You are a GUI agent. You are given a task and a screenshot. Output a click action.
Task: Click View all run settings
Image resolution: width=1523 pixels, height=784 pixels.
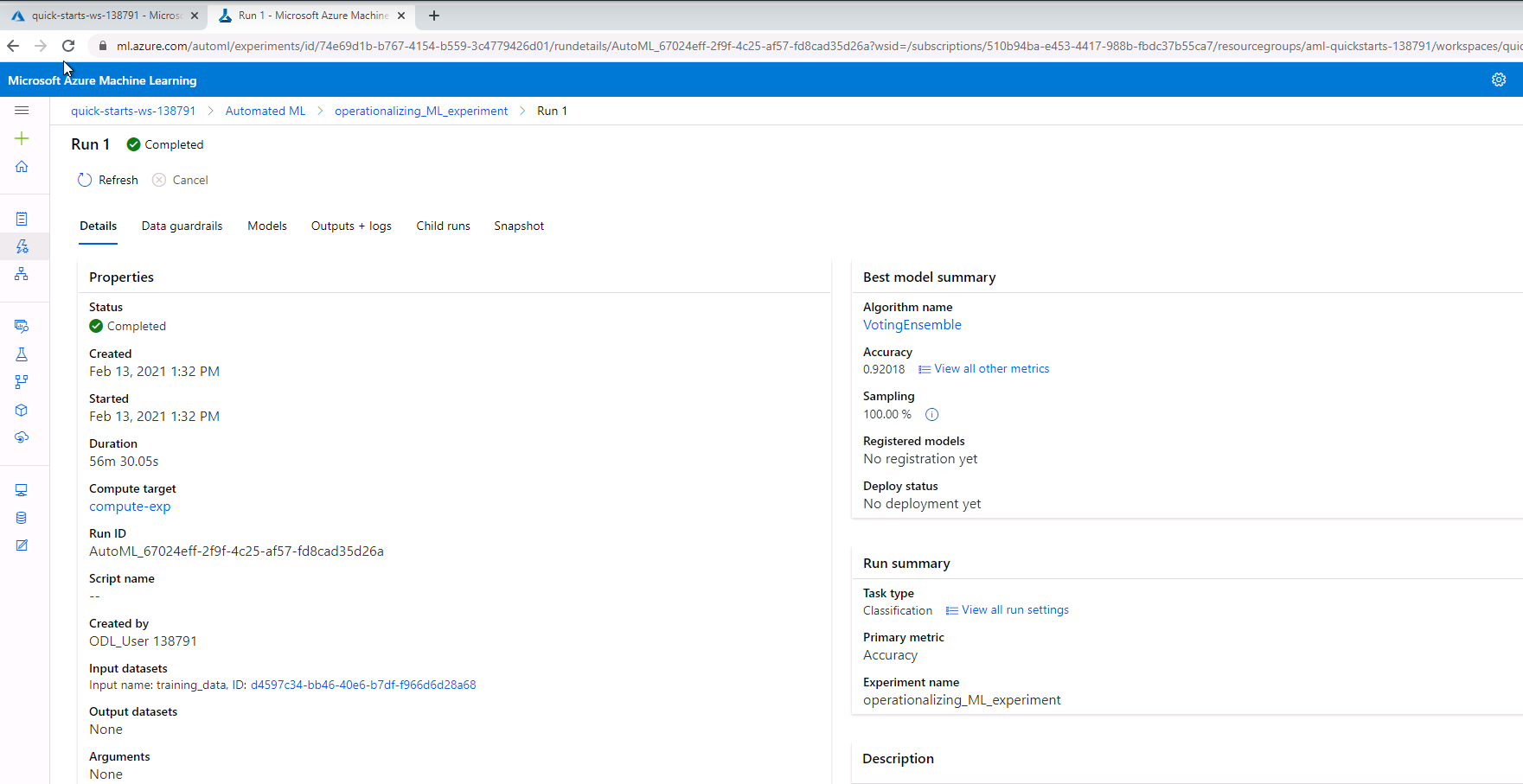[x=1007, y=610]
